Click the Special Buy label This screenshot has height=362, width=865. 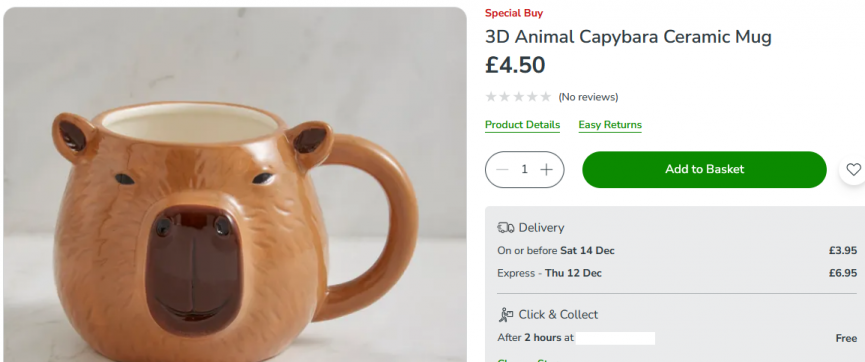(x=514, y=13)
